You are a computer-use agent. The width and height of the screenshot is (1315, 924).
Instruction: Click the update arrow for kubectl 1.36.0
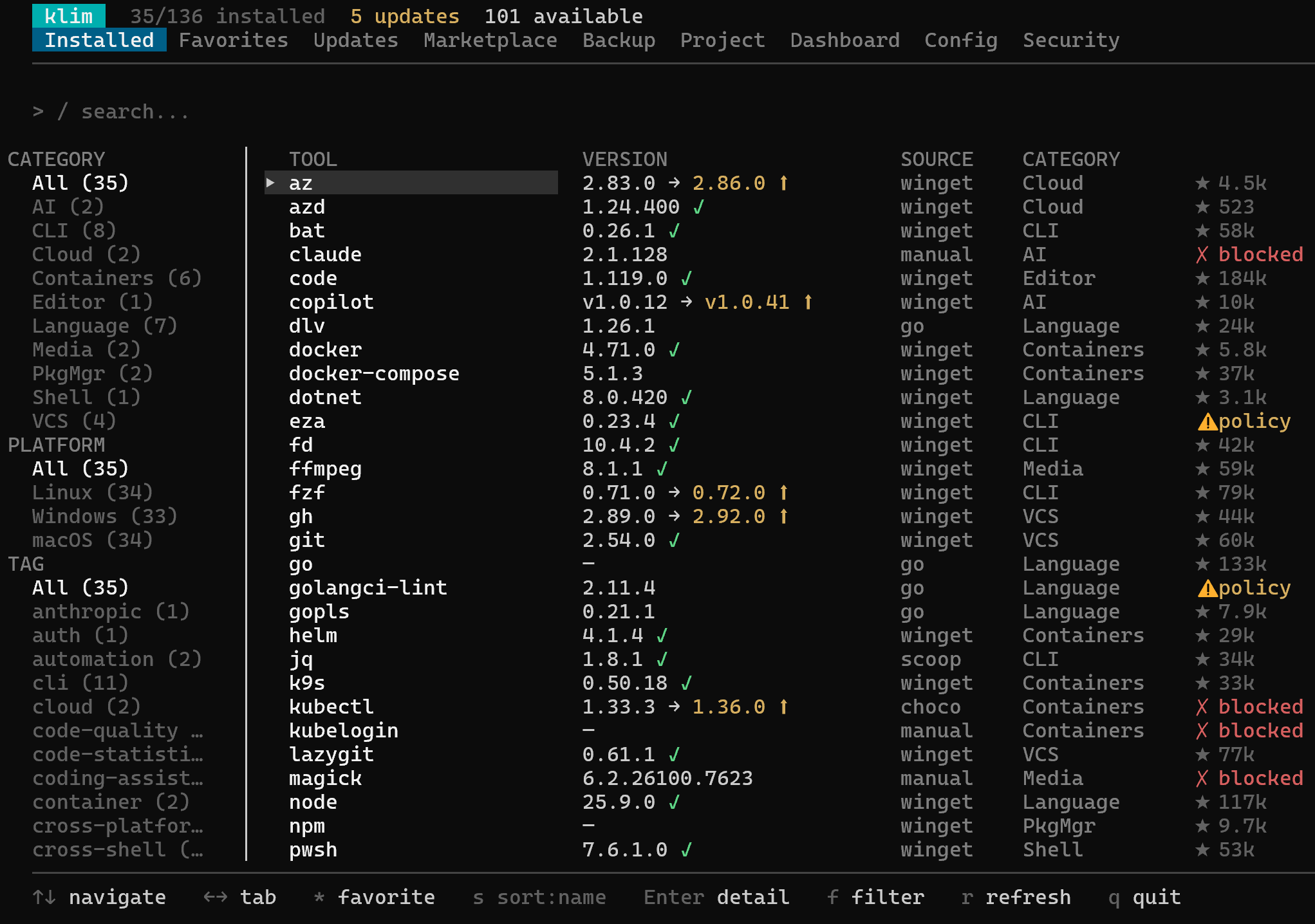(783, 707)
